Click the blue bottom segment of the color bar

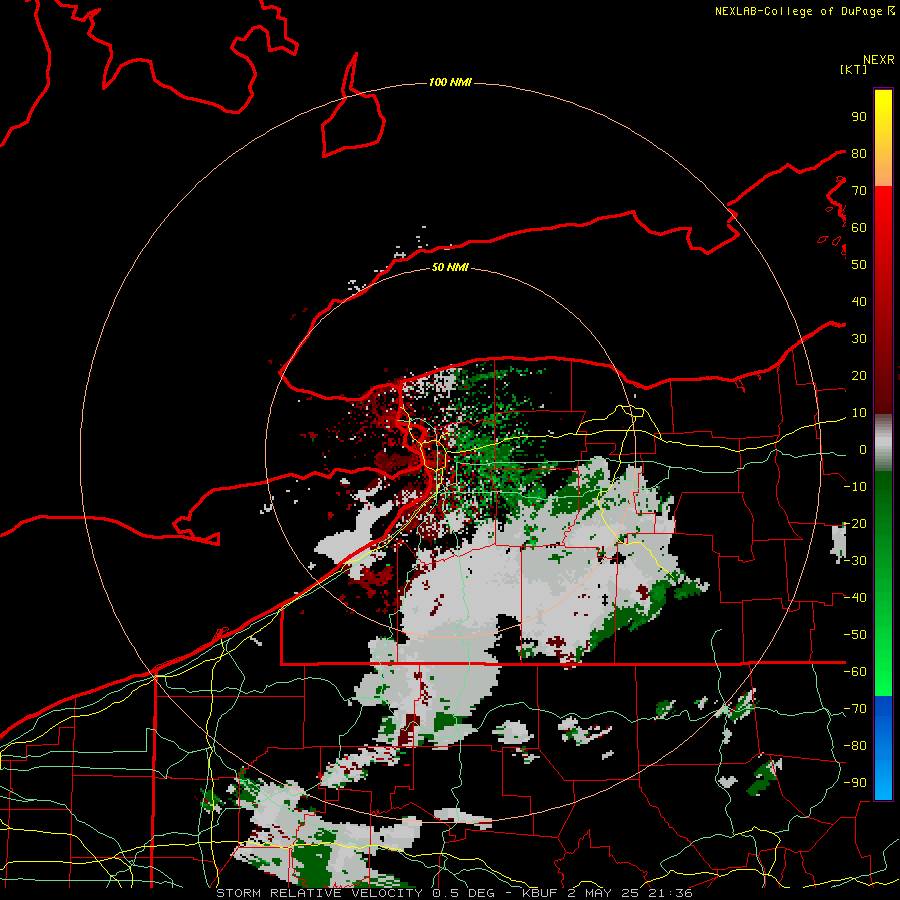(883, 748)
